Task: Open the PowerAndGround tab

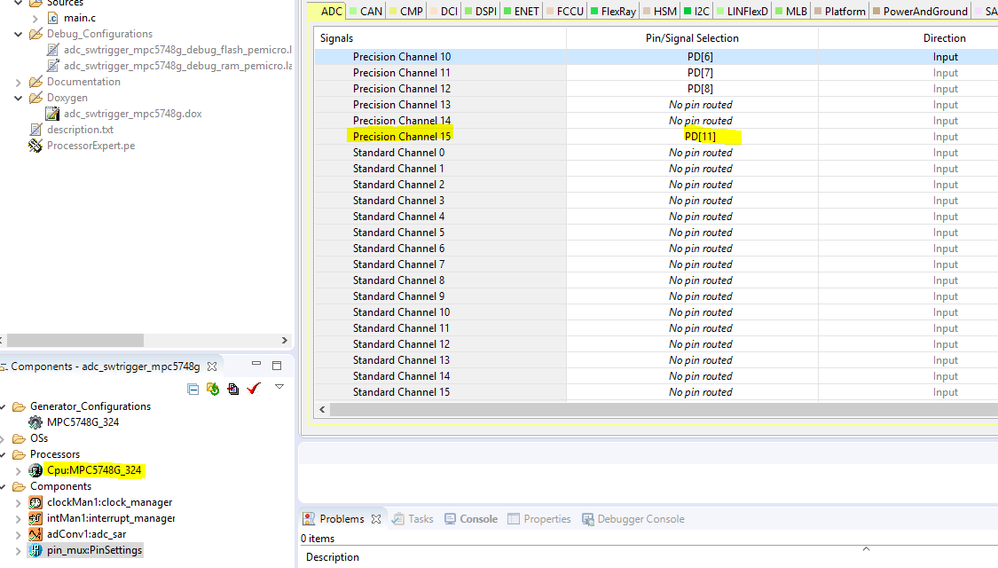Action: pos(920,11)
